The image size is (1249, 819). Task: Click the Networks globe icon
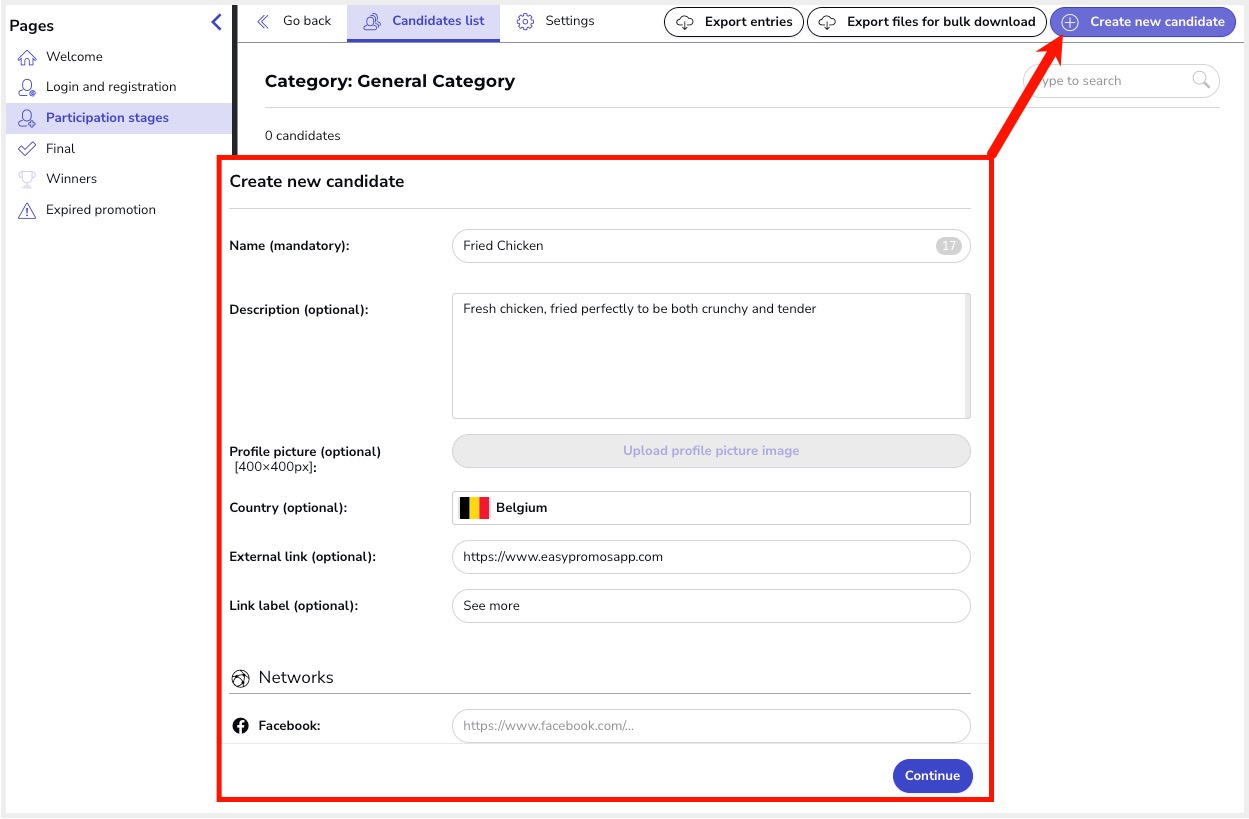point(240,679)
